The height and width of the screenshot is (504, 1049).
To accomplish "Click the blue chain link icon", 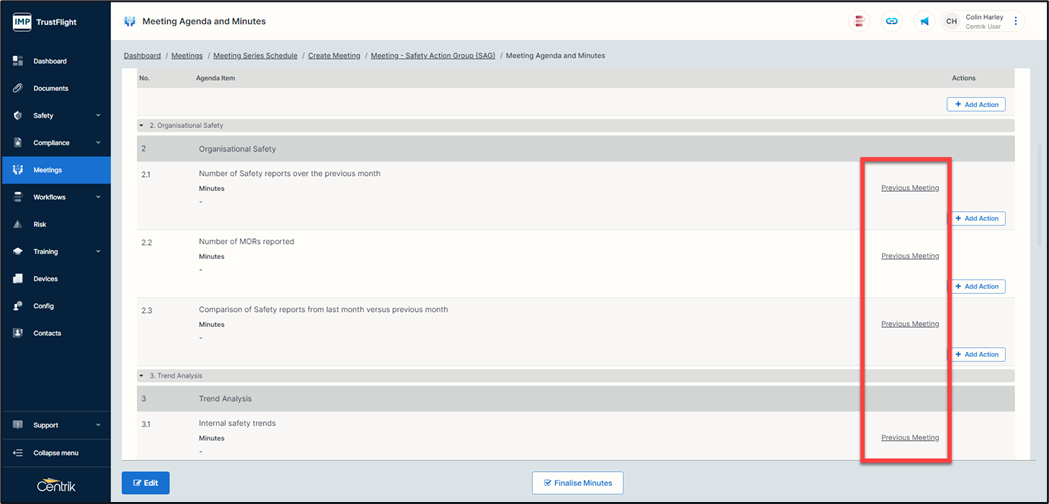I will pos(891,21).
